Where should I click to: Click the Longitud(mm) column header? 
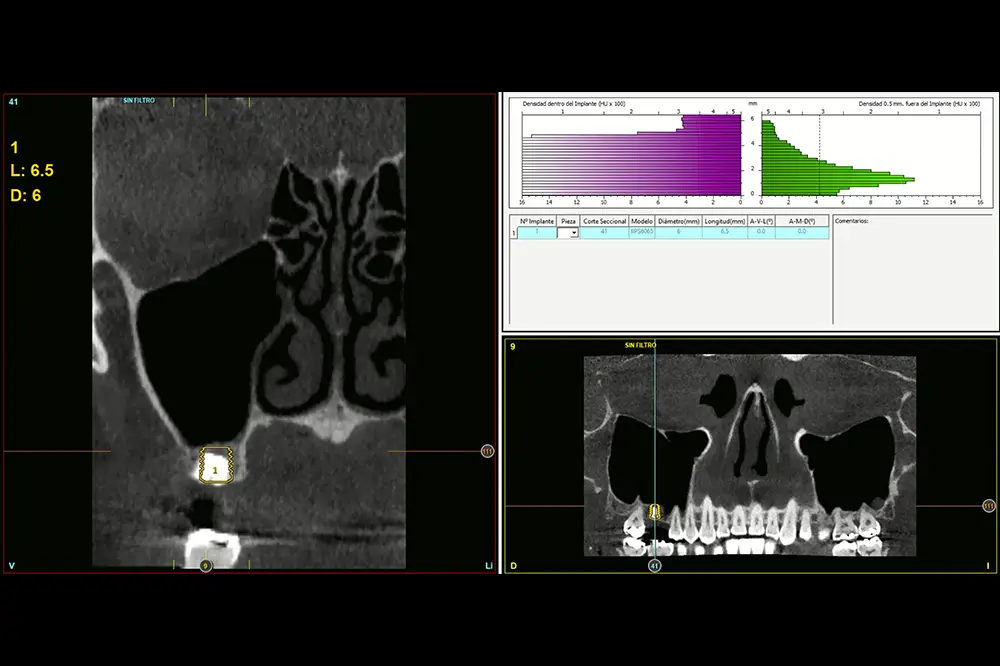[x=724, y=220]
